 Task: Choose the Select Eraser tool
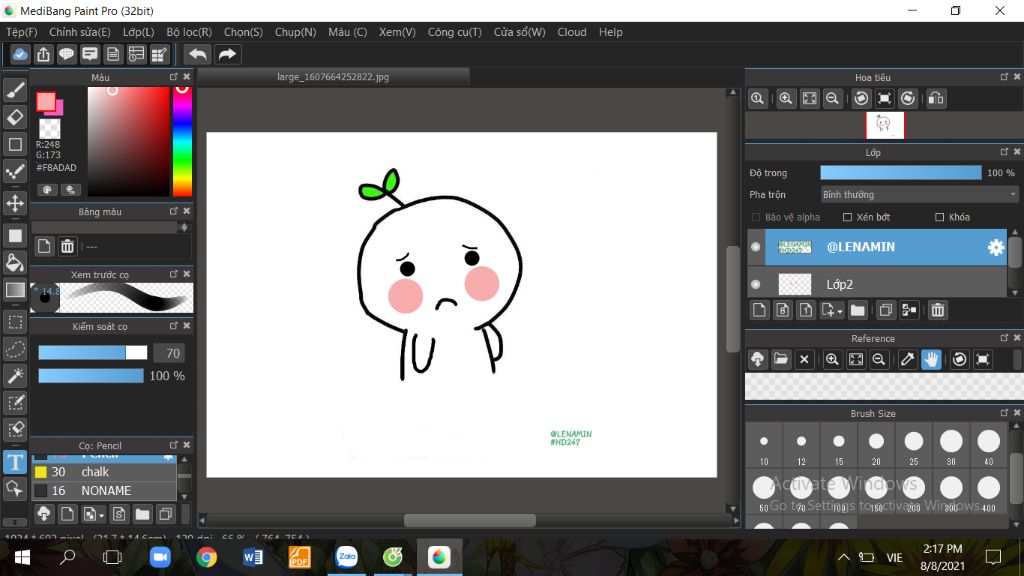coord(15,430)
